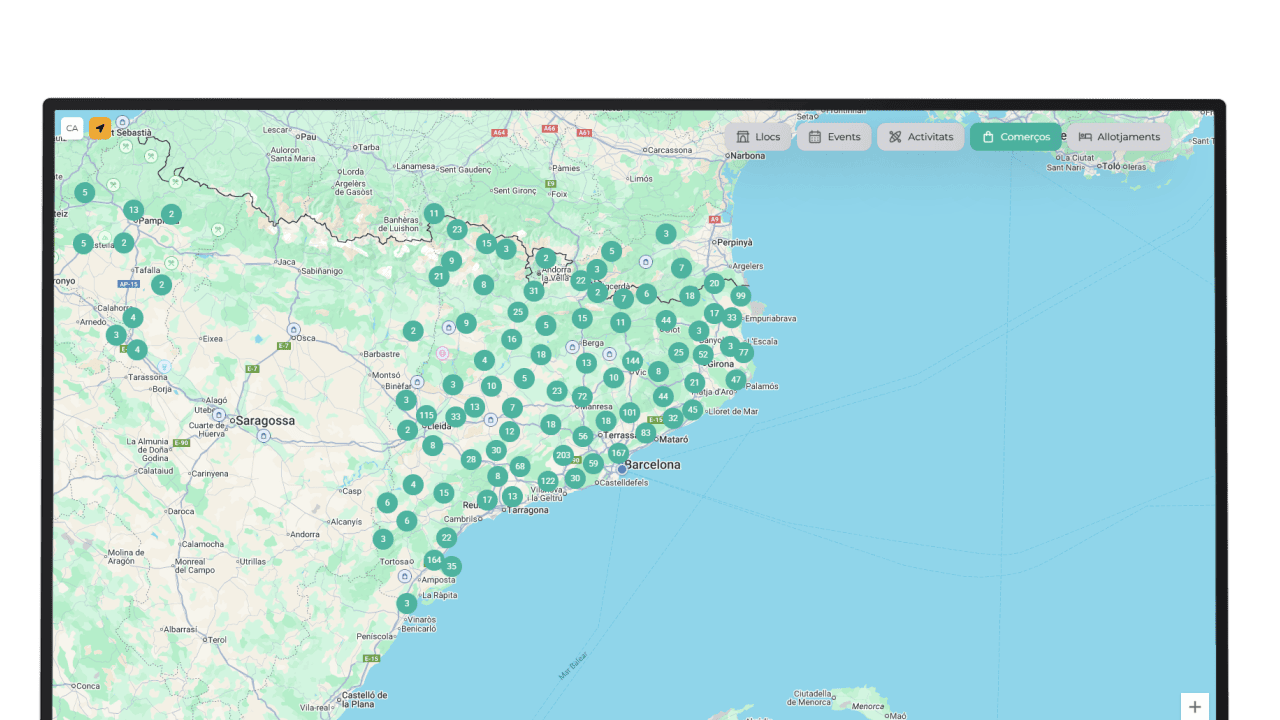Click the orange geolocation arrow button
The image size is (1280, 720).
point(100,127)
